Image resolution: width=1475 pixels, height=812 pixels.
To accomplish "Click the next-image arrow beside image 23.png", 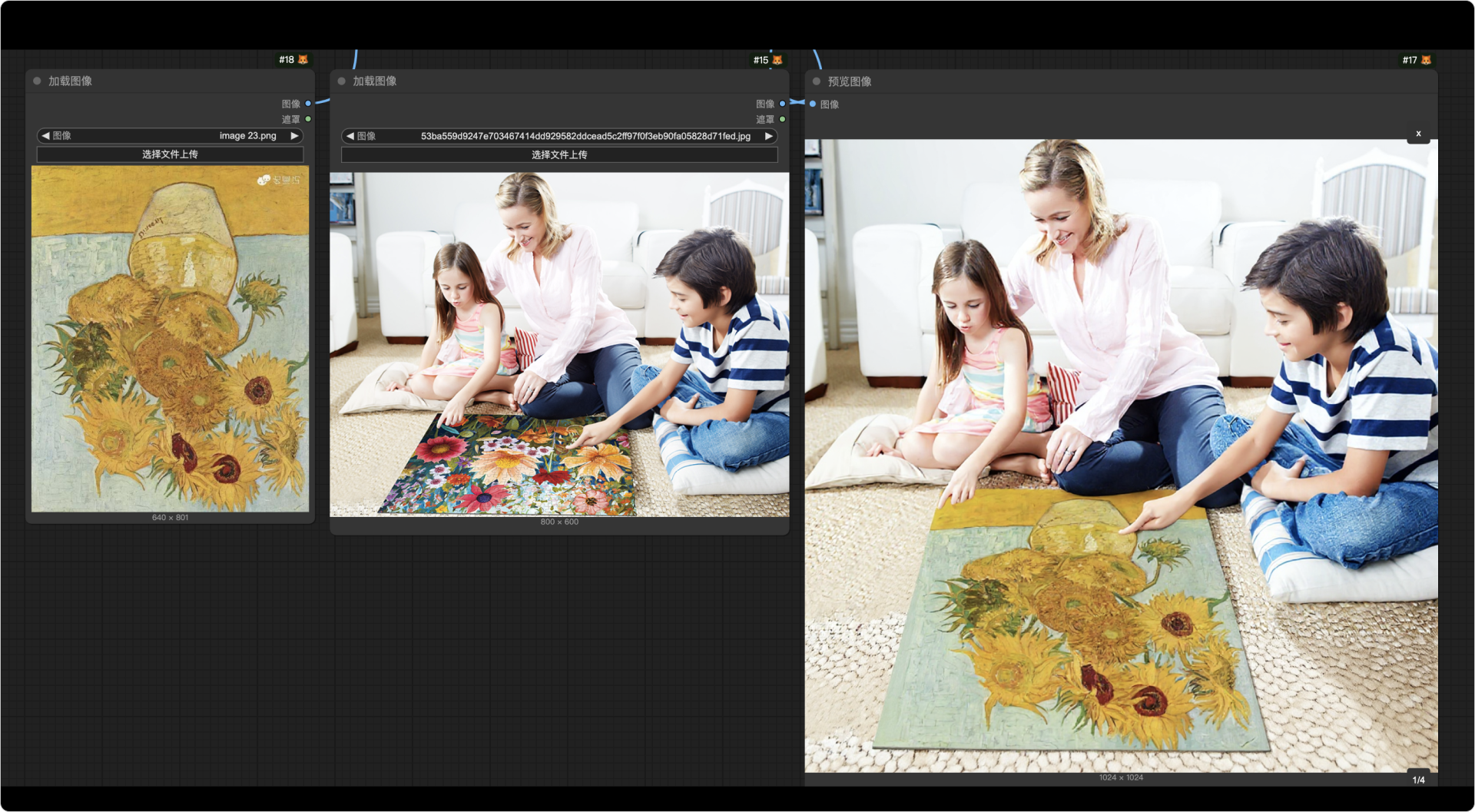I will (294, 136).
